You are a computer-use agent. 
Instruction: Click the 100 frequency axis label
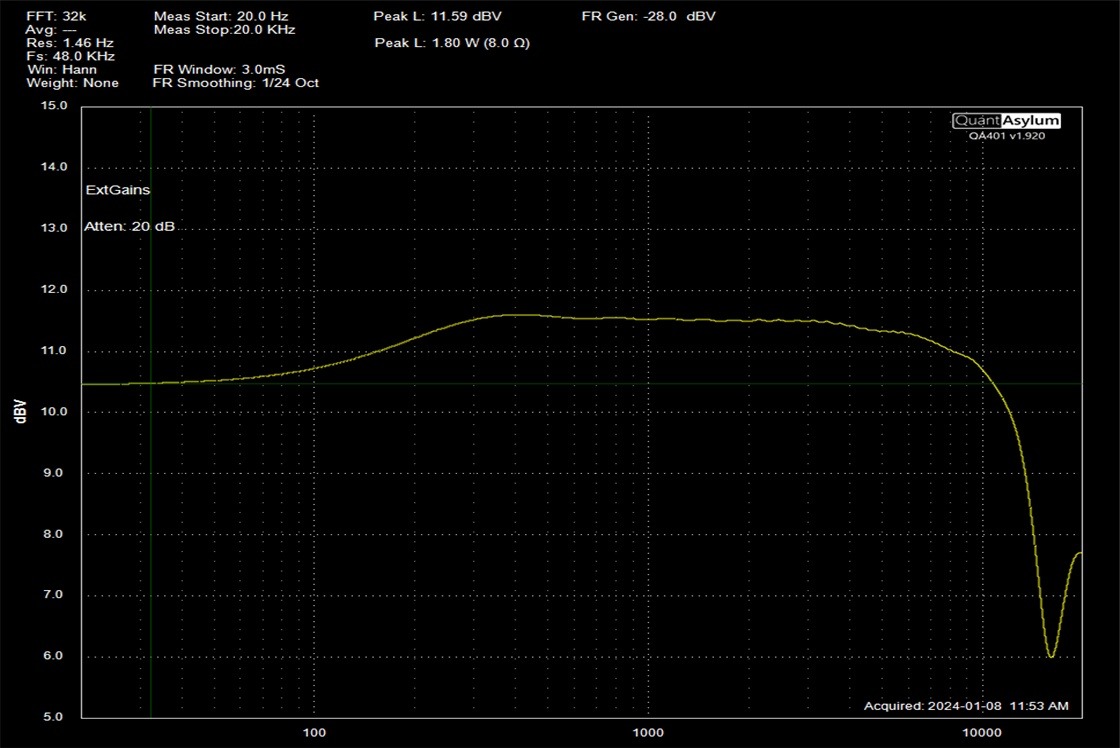pos(314,732)
